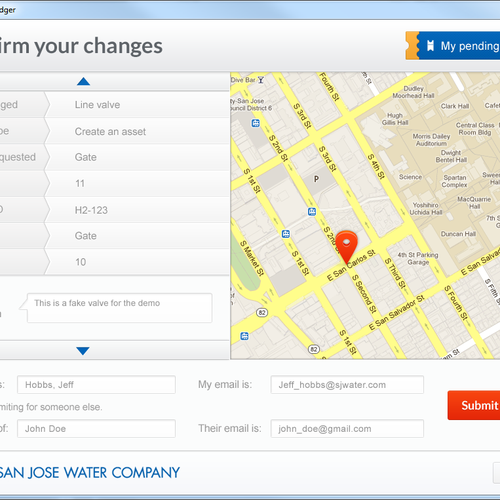Click the first 'Gate' value below Create an asset
This screenshot has height=500, width=500.
[86, 157]
